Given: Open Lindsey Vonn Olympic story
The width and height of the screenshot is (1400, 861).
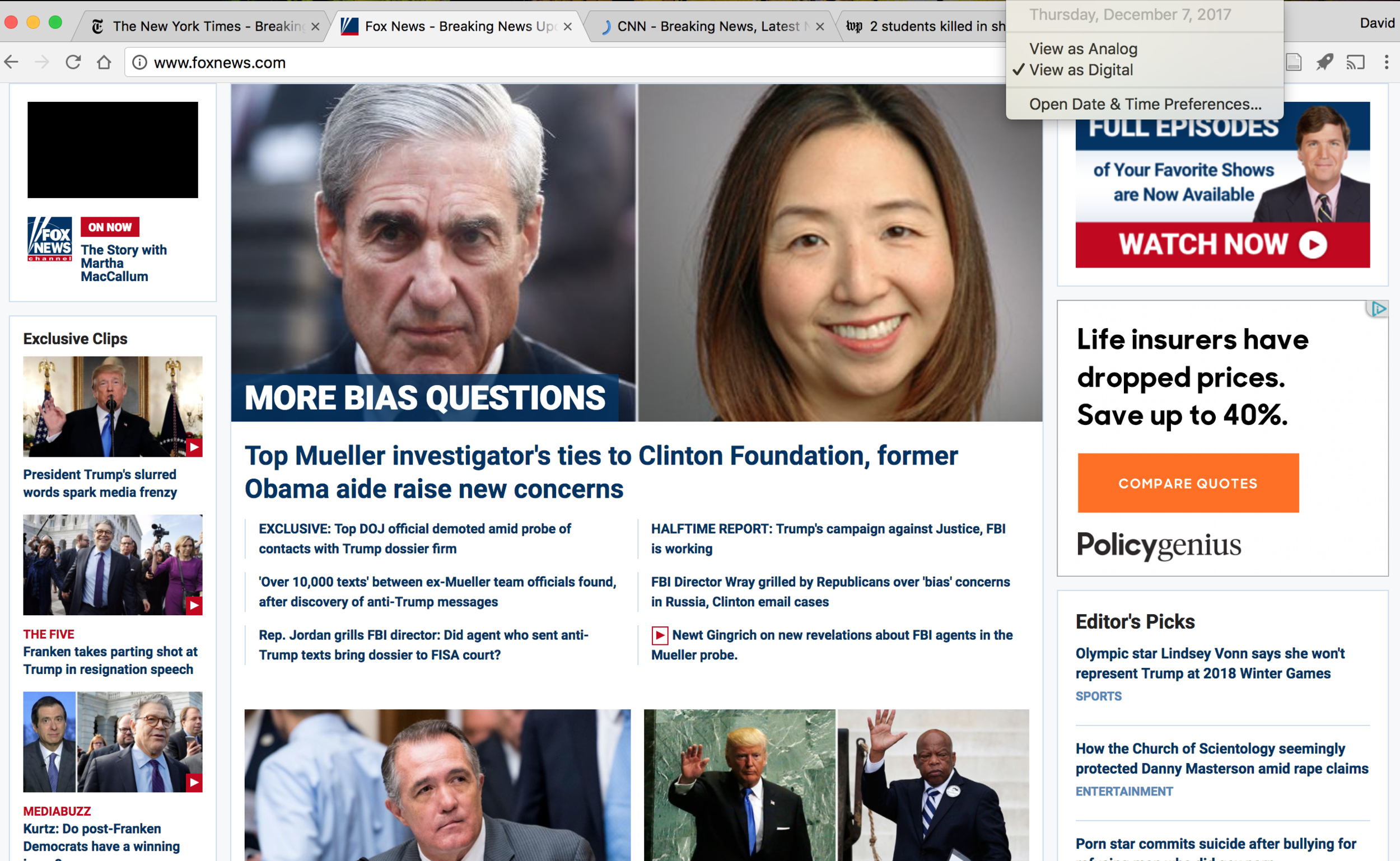Looking at the screenshot, I should [x=1210, y=663].
